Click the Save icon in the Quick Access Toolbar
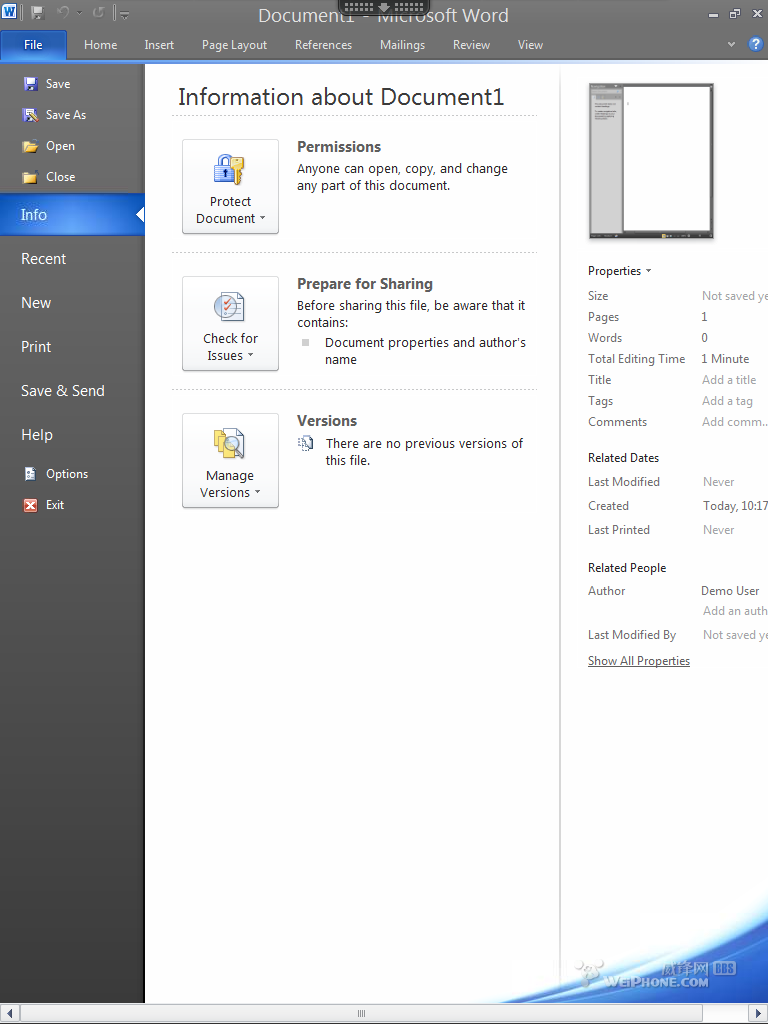Viewport: 768px width, 1024px height. click(37, 13)
